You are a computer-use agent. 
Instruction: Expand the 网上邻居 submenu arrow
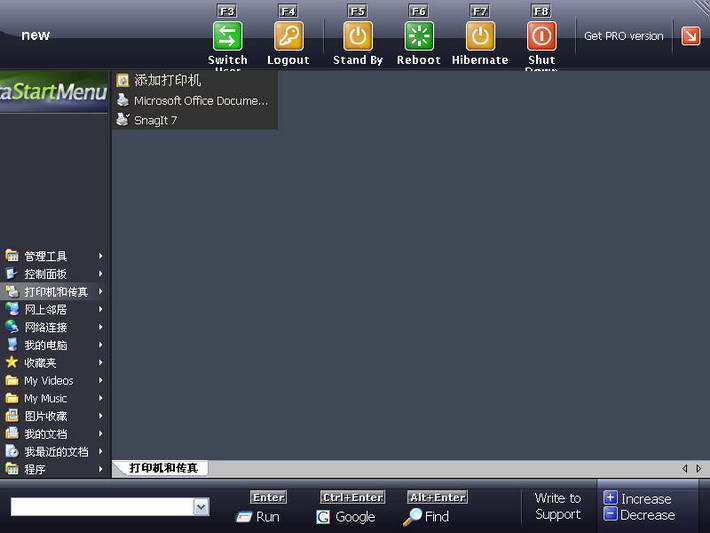tap(101, 309)
